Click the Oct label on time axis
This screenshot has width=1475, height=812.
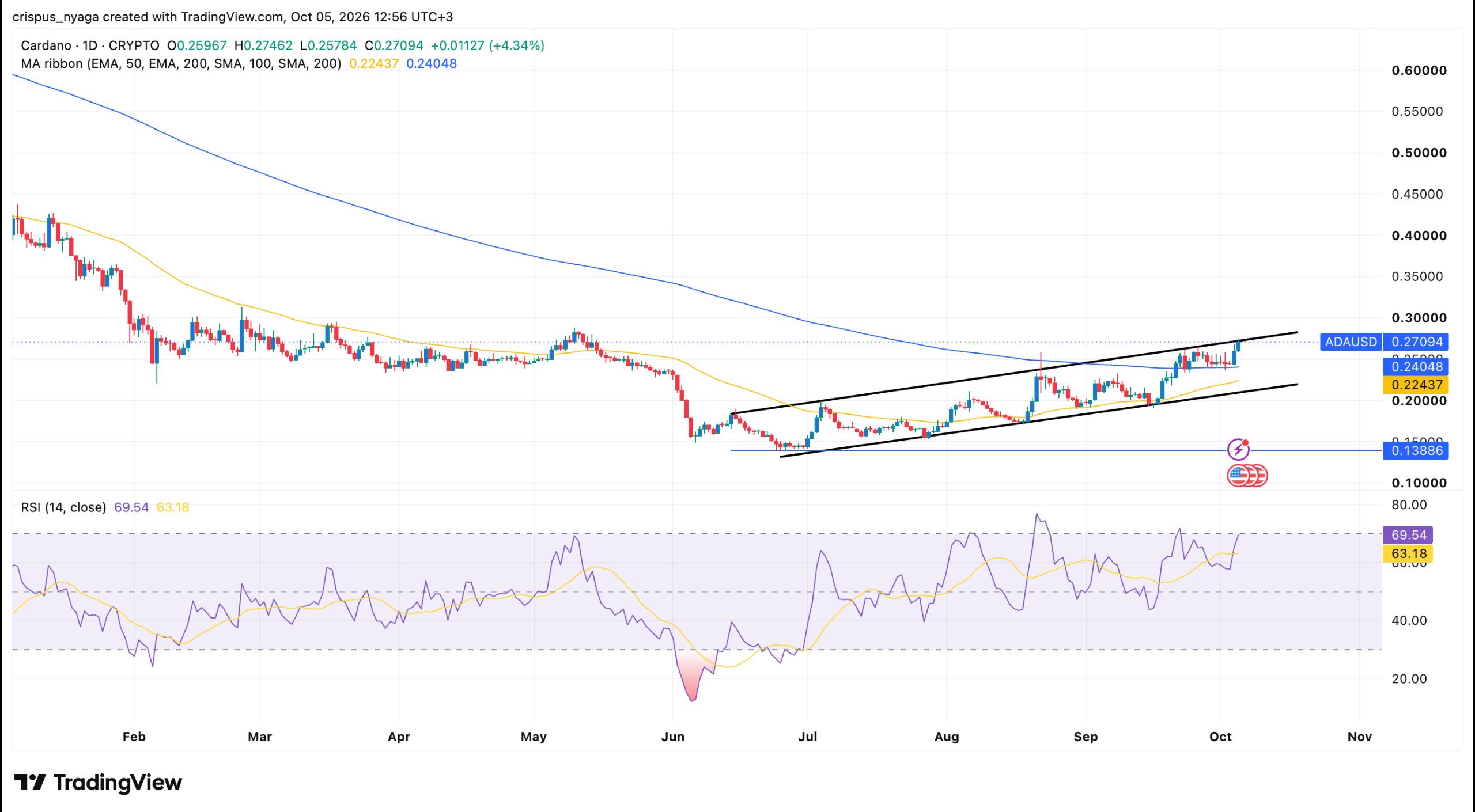1220,737
